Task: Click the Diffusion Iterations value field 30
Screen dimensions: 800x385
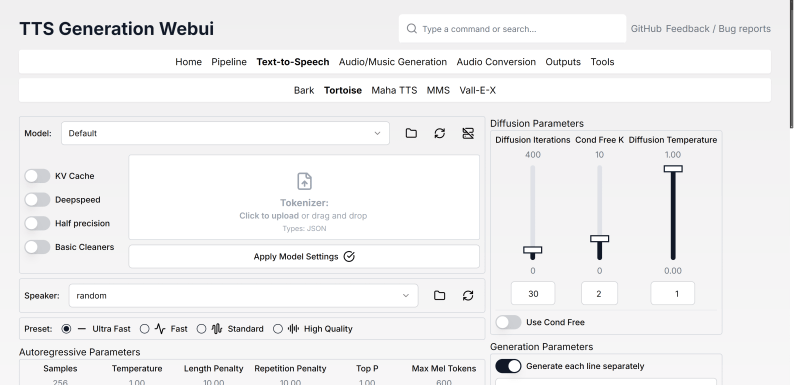Action: [x=533, y=293]
